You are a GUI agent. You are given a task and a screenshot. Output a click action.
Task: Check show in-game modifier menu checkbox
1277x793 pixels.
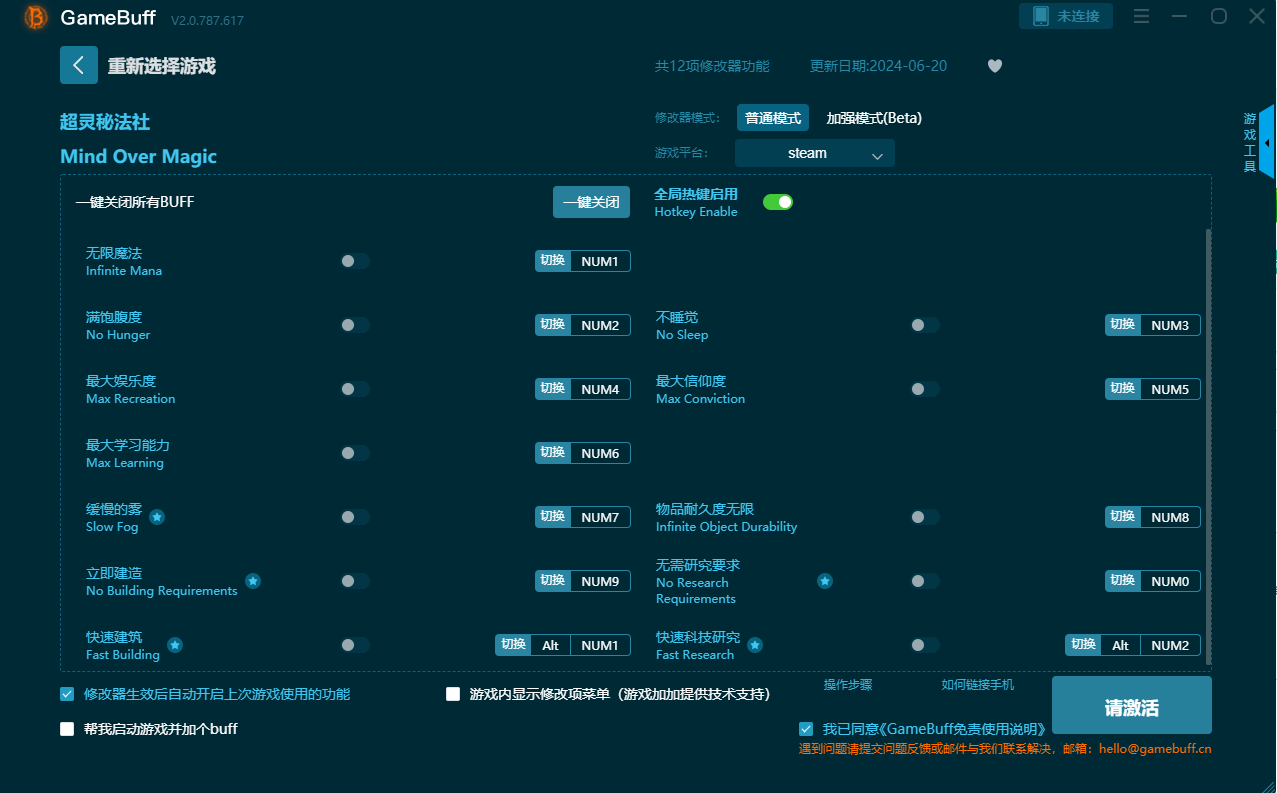coord(453,694)
